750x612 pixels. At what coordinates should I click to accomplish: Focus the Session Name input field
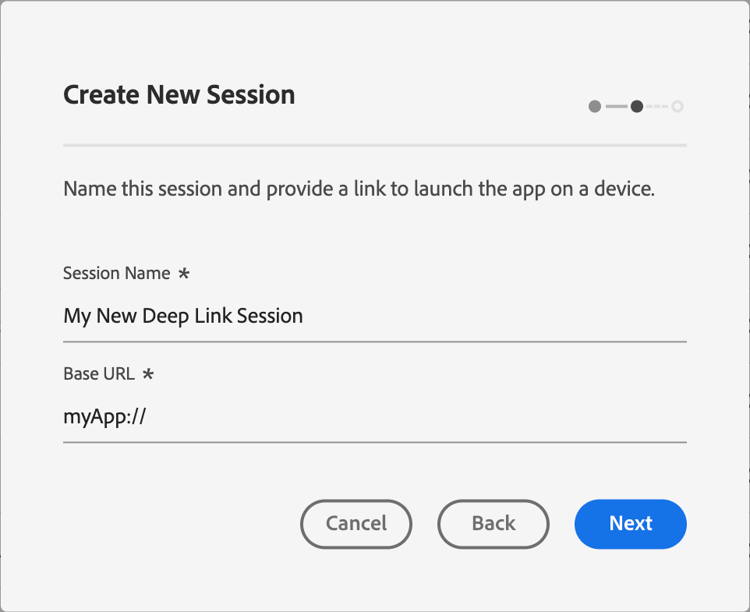coord(374,317)
